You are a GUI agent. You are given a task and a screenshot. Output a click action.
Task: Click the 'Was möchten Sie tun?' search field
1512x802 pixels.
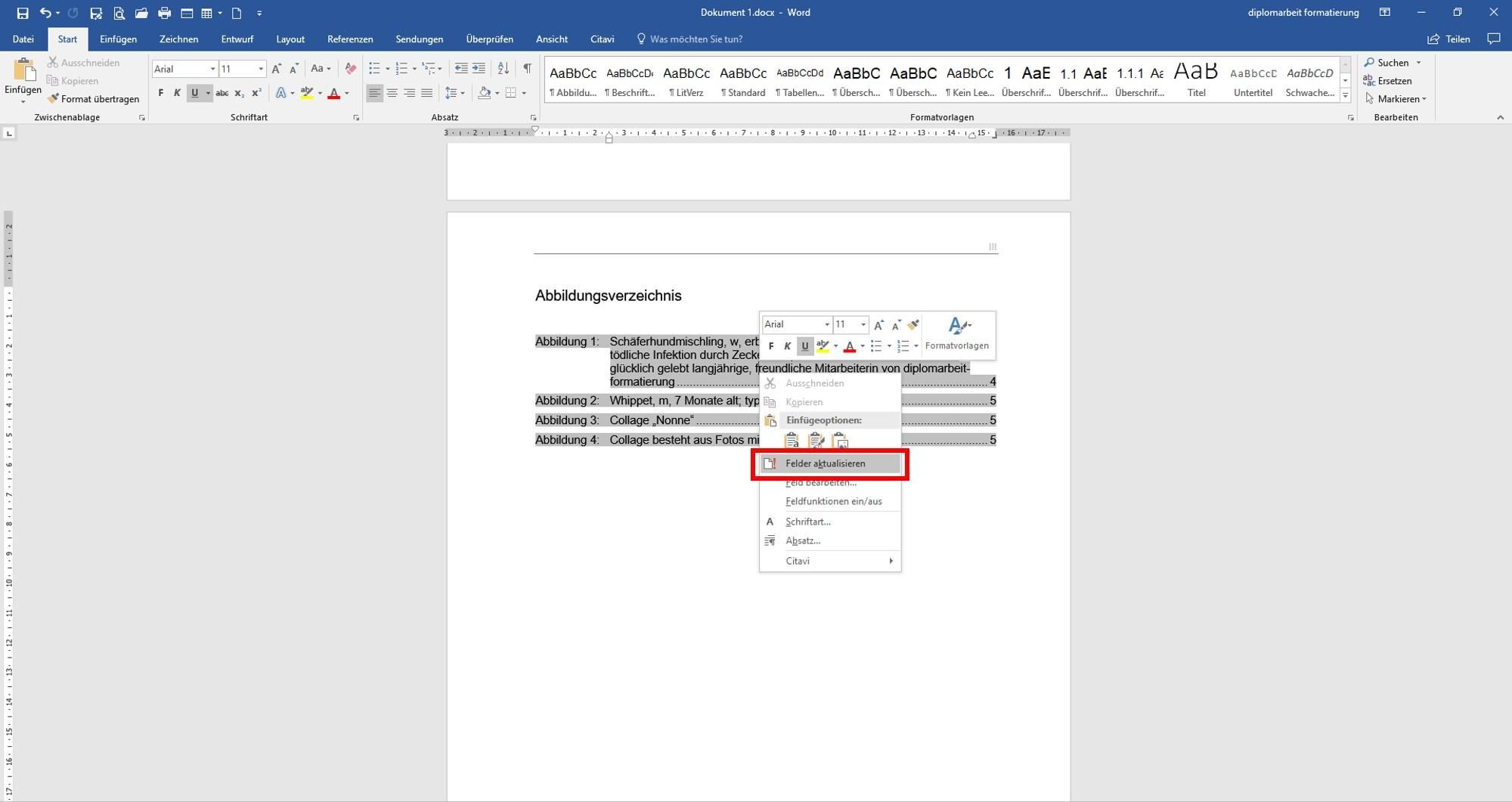pyautogui.click(x=696, y=39)
